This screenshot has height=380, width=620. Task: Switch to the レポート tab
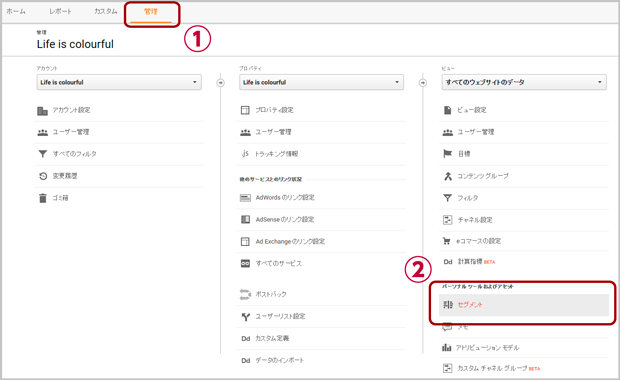coord(60,11)
